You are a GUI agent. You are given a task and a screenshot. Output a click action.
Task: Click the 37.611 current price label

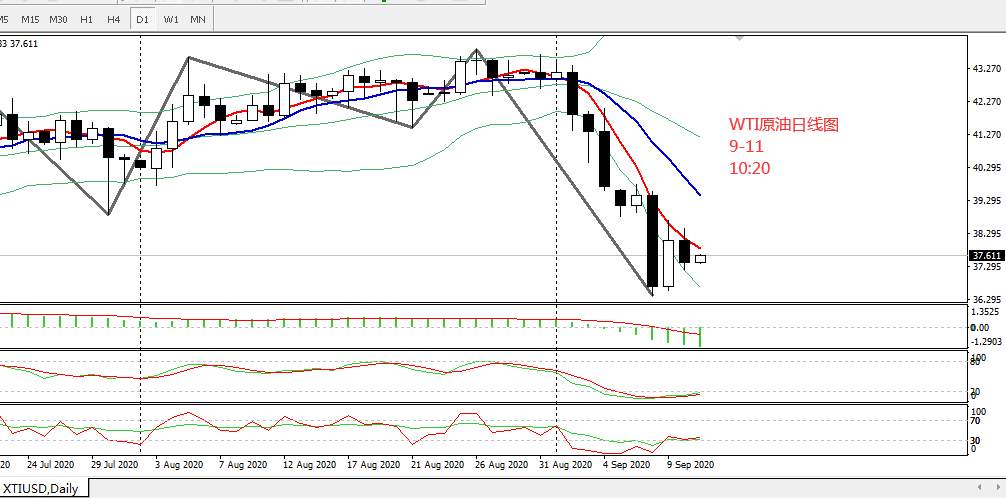[x=987, y=255]
